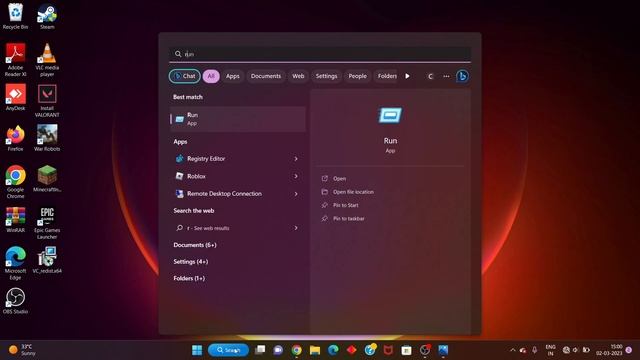
Task: Open the AnyDesk desktop shortcut
Action: (x=15, y=97)
